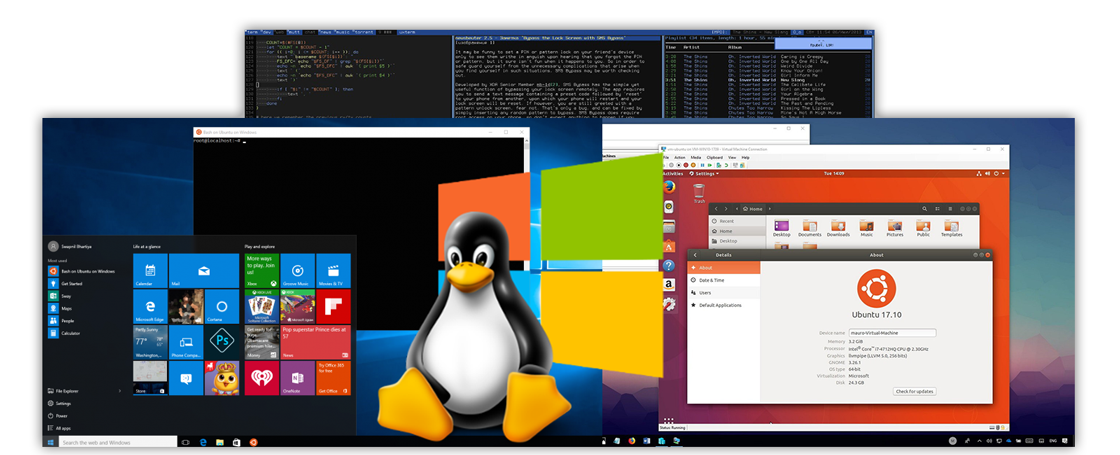Open the Mail tile in Start menu
The image size is (1120, 455).
point(204,271)
